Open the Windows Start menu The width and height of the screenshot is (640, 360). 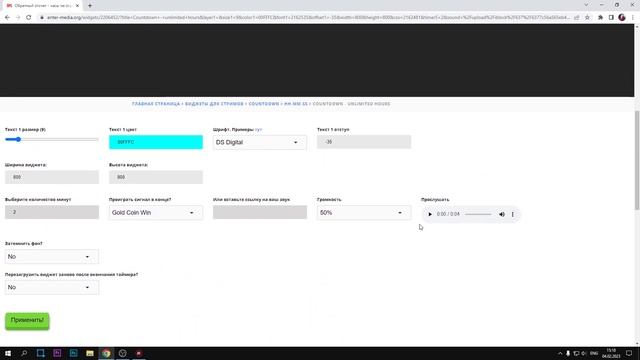(x=8, y=353)
